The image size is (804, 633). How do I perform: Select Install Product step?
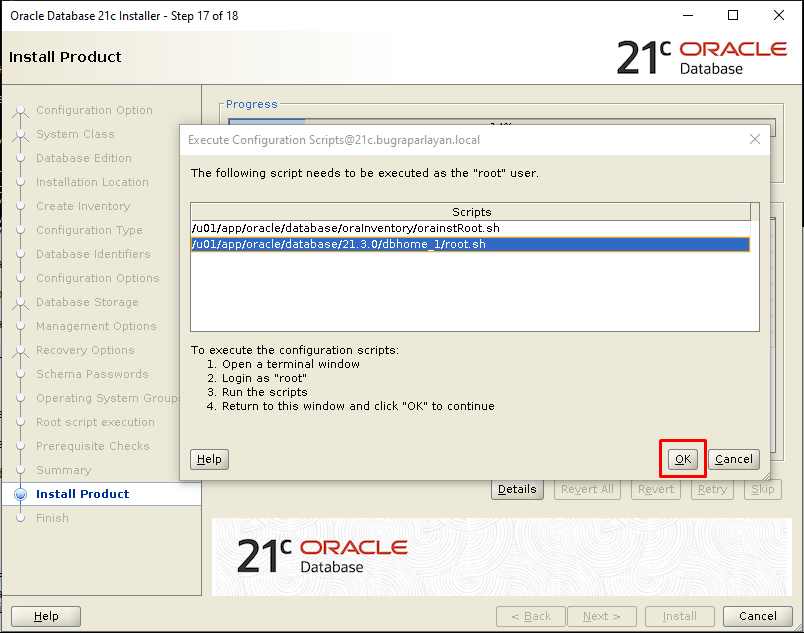tap(83, 494)
